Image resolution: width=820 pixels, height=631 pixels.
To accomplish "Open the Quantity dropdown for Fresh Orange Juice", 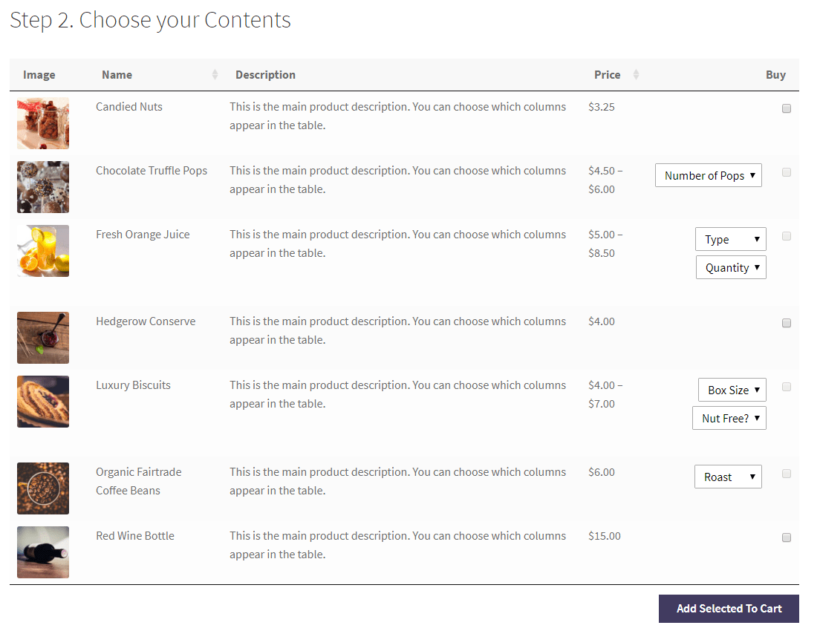I will point(731,267).
